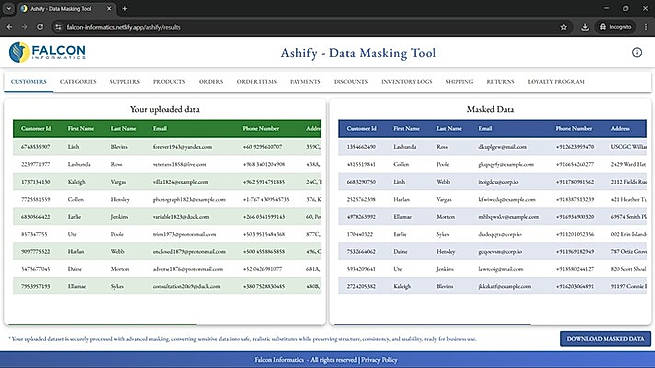The height and width of the screenshot is (368, 655).
Task: Reload the Ashify results page
Action: tap(40, 27)
